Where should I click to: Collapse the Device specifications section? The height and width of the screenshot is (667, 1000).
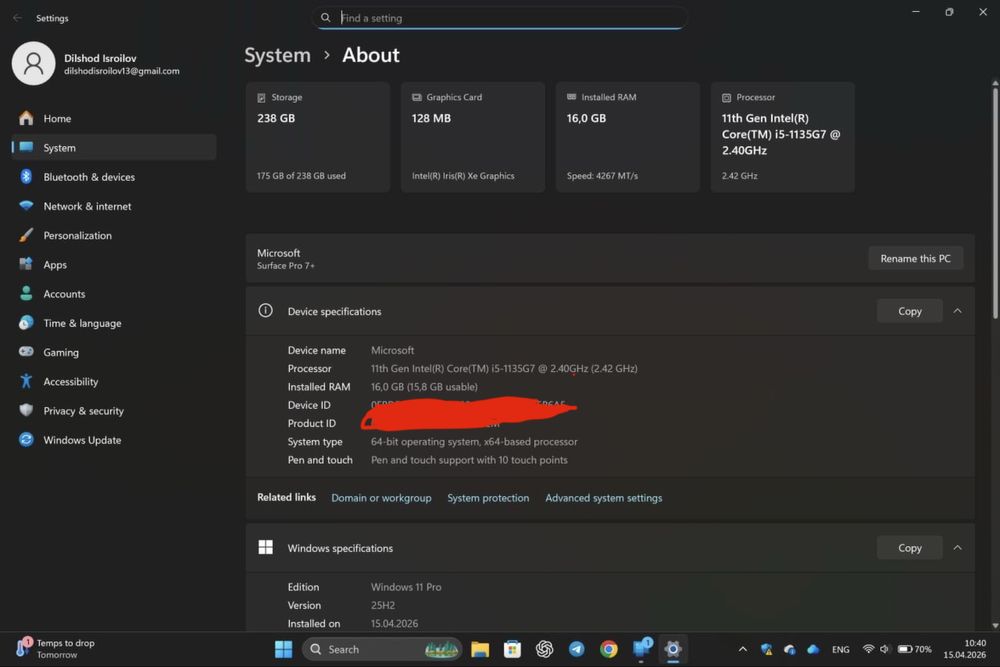(x=957, y=311)
